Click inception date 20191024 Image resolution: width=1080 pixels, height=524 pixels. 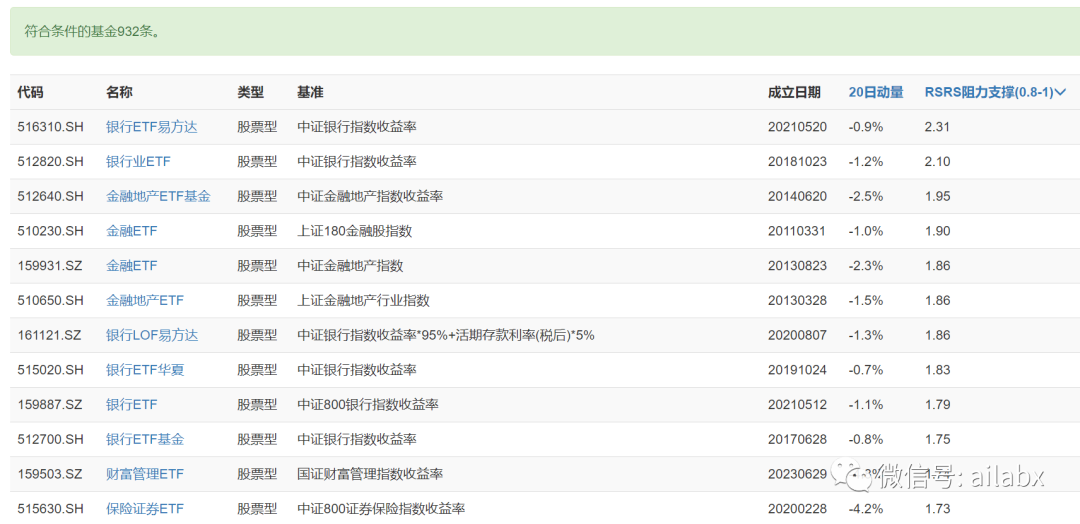pyautogui.click(x=797, y=370)
